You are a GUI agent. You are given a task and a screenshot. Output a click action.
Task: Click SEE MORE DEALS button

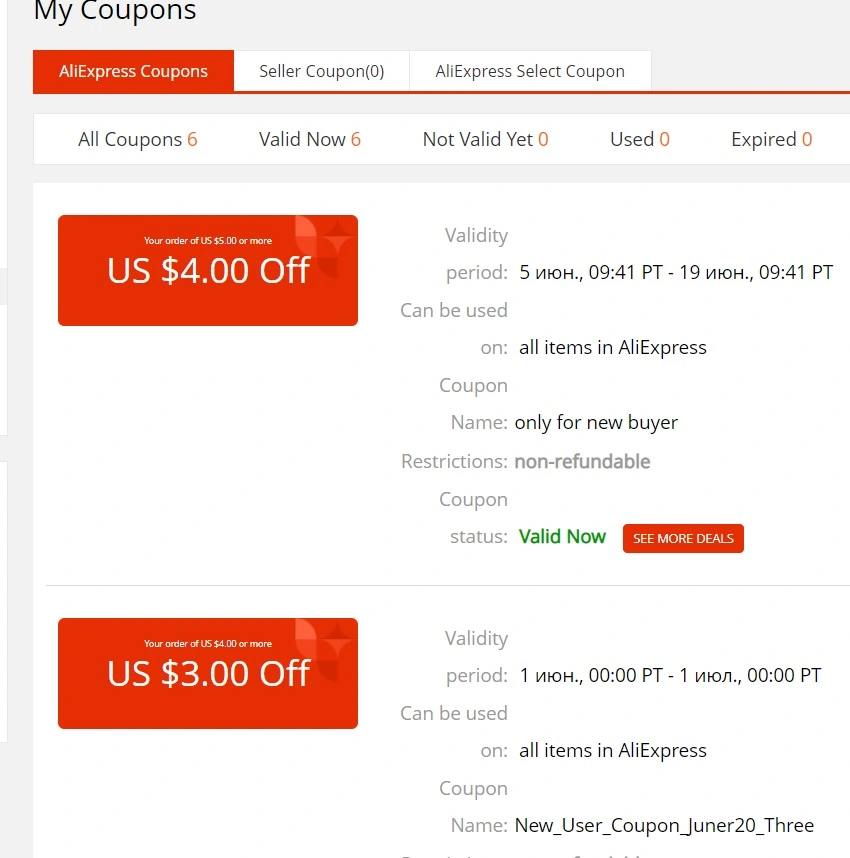[x=683, y=538]
